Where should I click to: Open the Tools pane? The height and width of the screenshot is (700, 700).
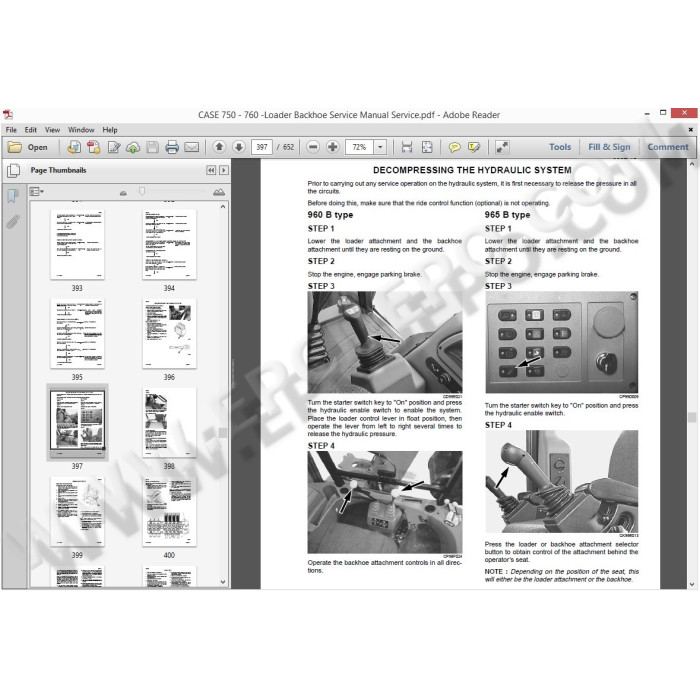pyautogui.click(x=560, y=147)
